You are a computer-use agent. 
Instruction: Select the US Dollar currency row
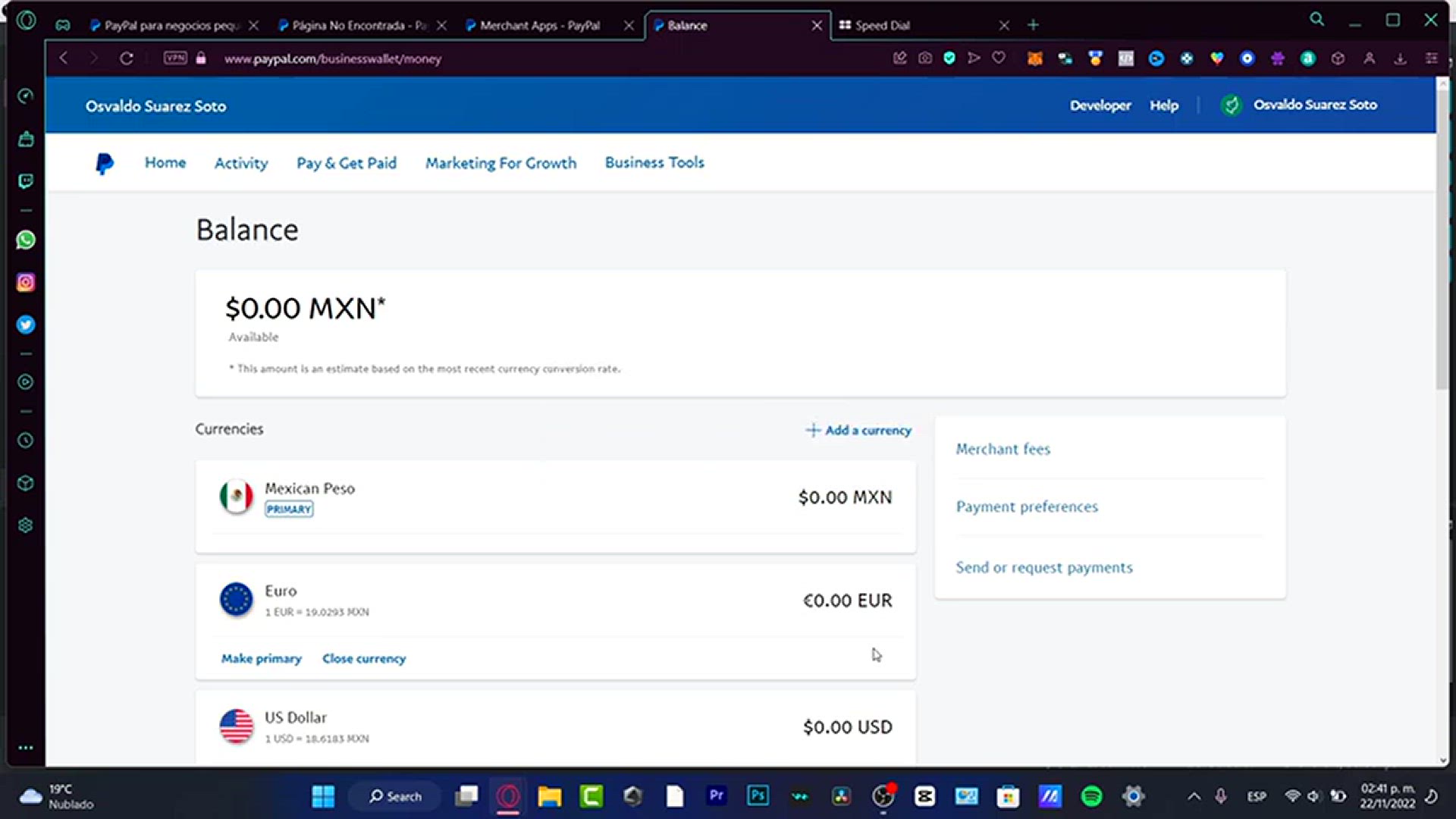555,727
